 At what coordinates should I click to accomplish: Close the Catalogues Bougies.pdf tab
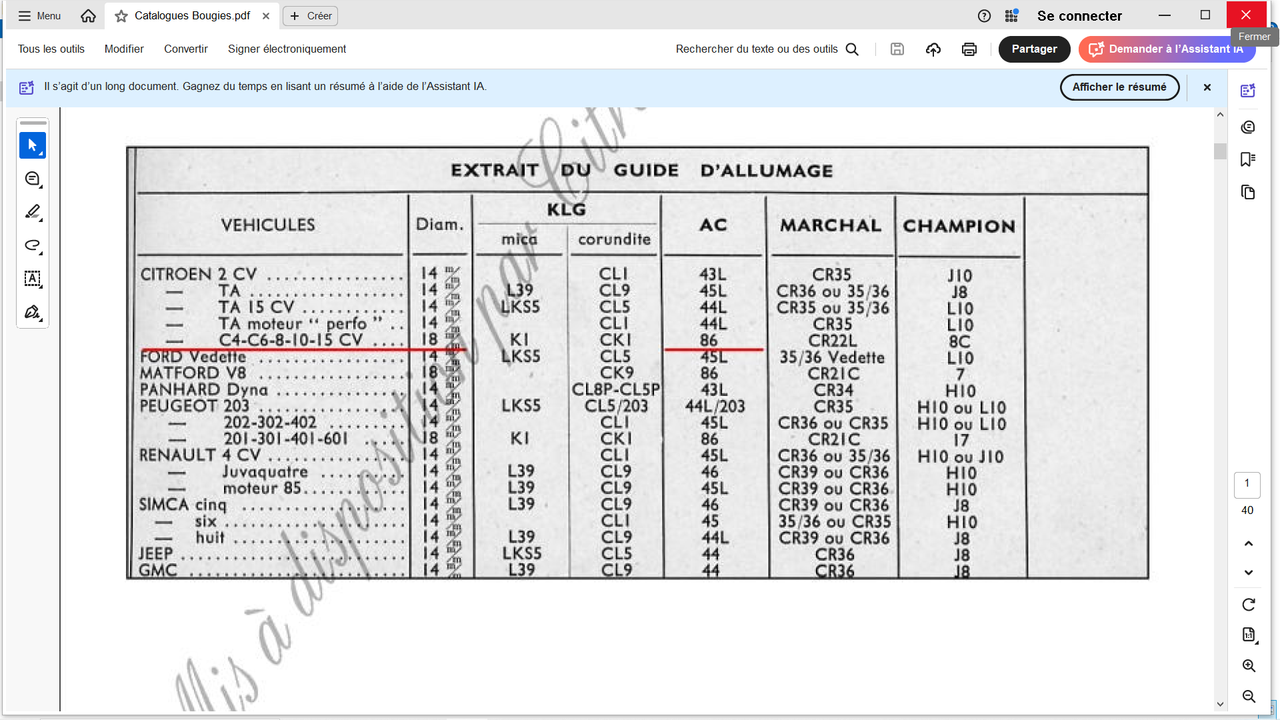coord(265,16)
